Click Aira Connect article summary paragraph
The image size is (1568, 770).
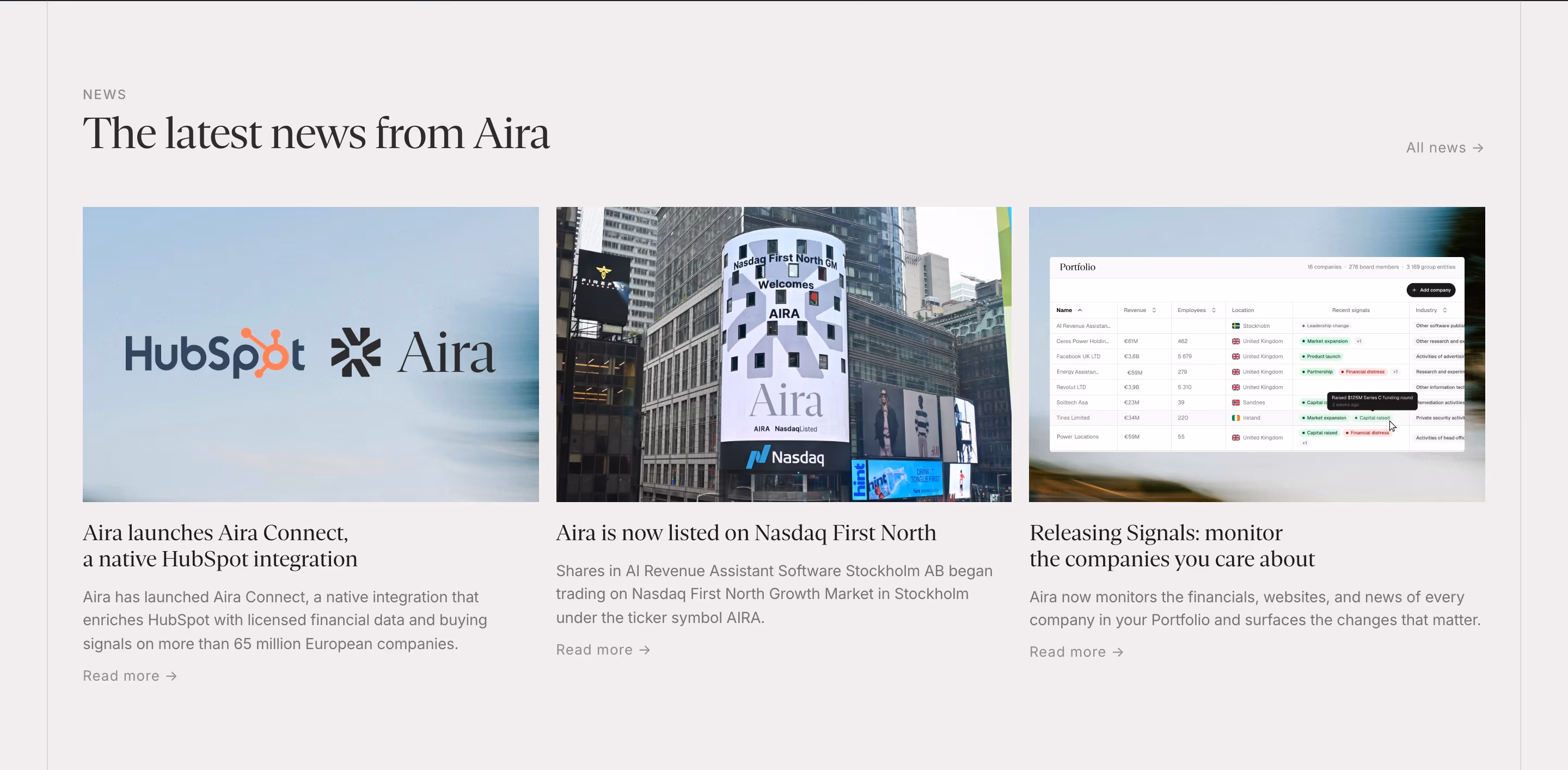[285, 620]
